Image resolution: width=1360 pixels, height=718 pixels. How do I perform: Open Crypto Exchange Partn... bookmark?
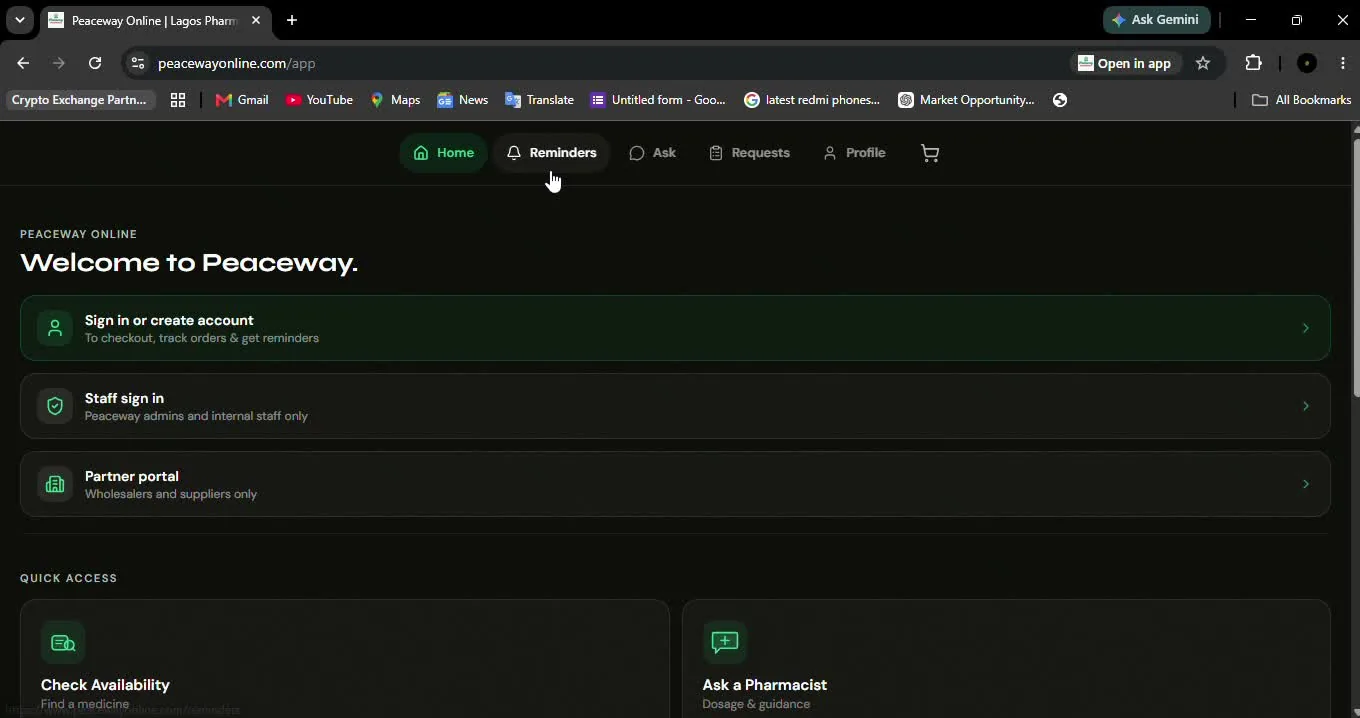[79, 100]
